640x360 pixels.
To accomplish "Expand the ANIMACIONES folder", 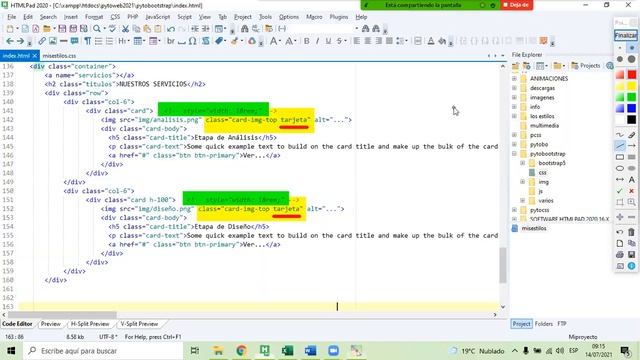I will (514, 78).
